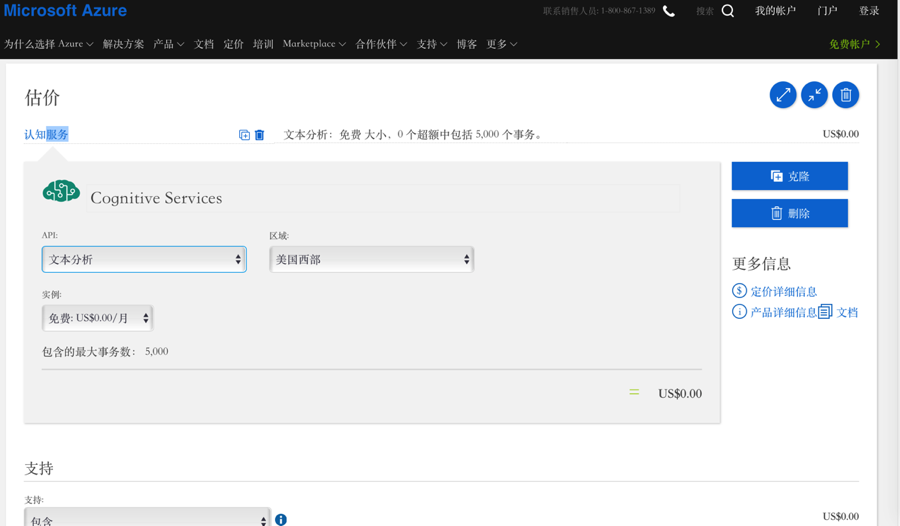Click blue info icon beside support dropdown
The height and width of the screenshot is (526, 900).
point(281,520)
